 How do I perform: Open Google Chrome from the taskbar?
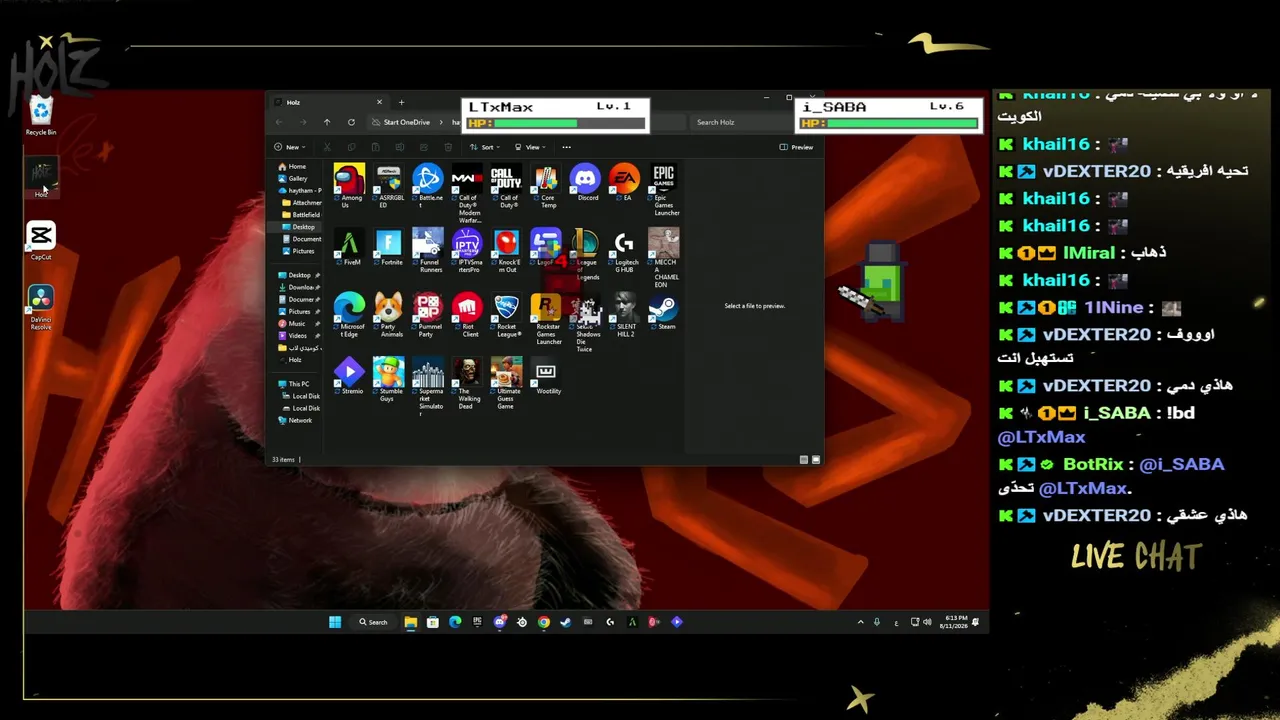[543, 622]
